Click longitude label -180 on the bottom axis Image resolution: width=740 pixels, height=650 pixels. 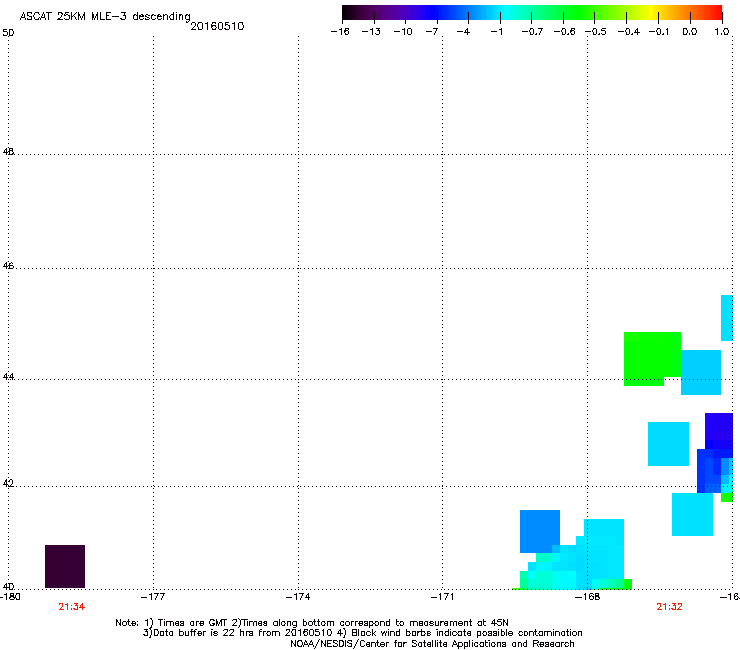[10, 597]
